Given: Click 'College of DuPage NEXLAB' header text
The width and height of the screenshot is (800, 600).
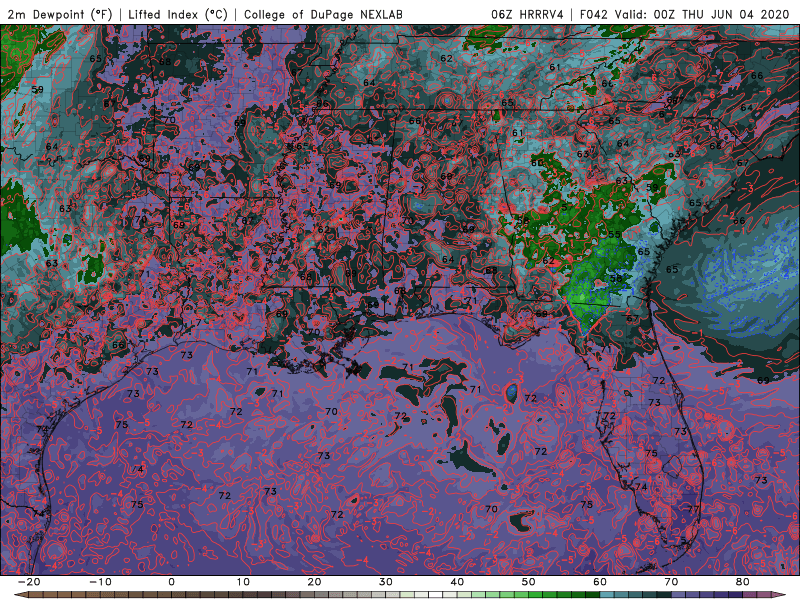Looking at the screenshot, I should tap(323, 14).
